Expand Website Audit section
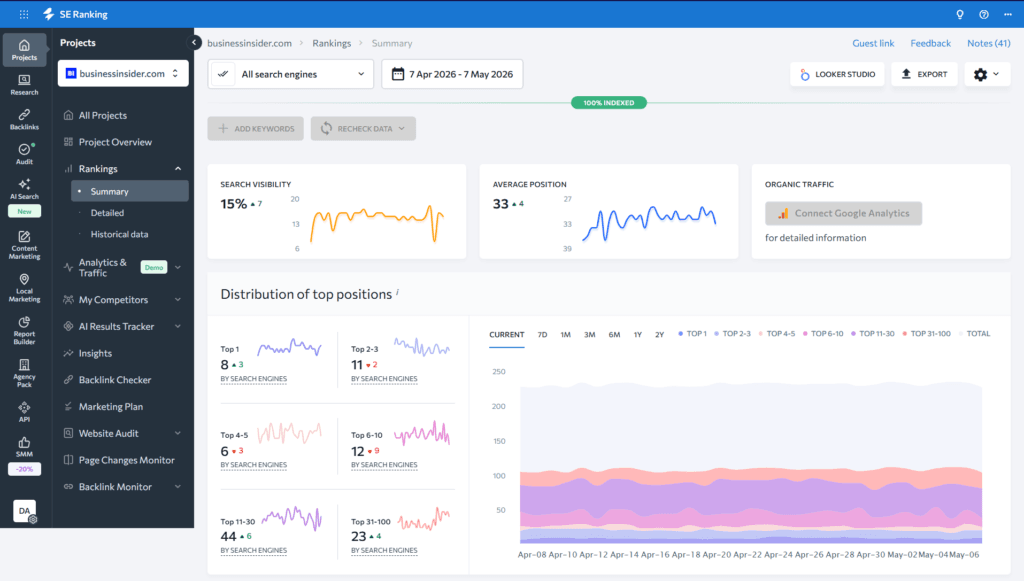 pyautogui.click(x=178, y=433)
